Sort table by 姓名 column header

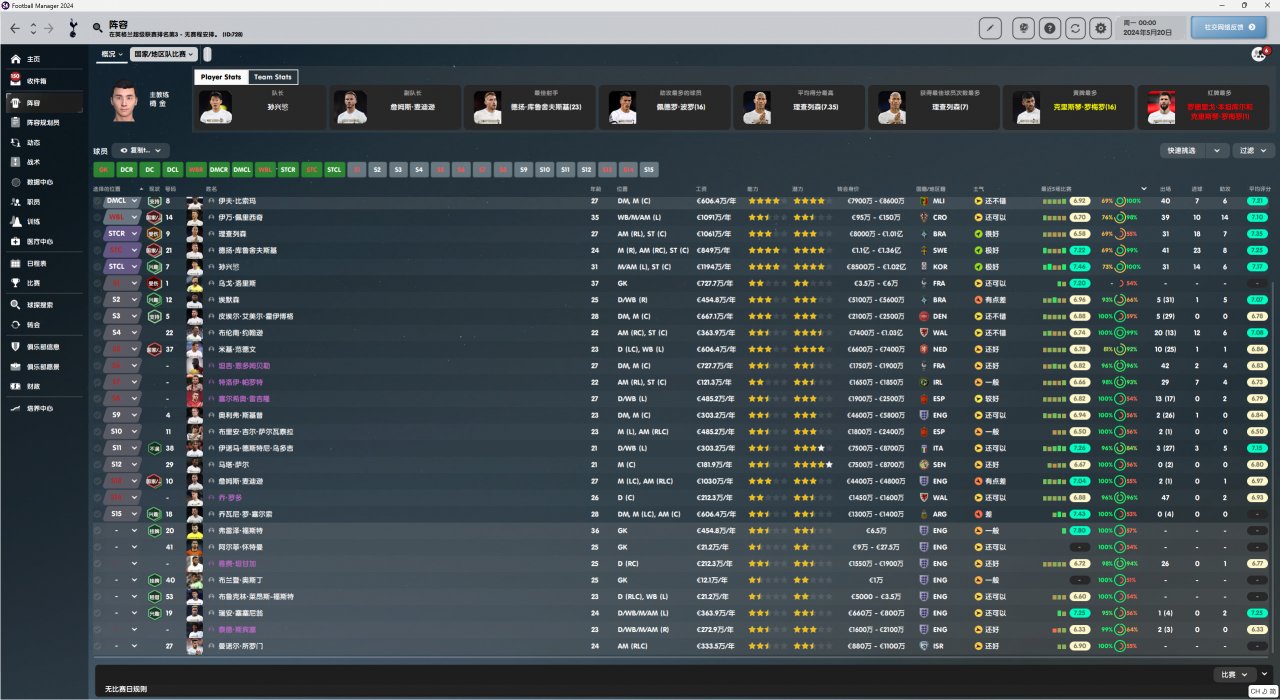coord(211,188)
